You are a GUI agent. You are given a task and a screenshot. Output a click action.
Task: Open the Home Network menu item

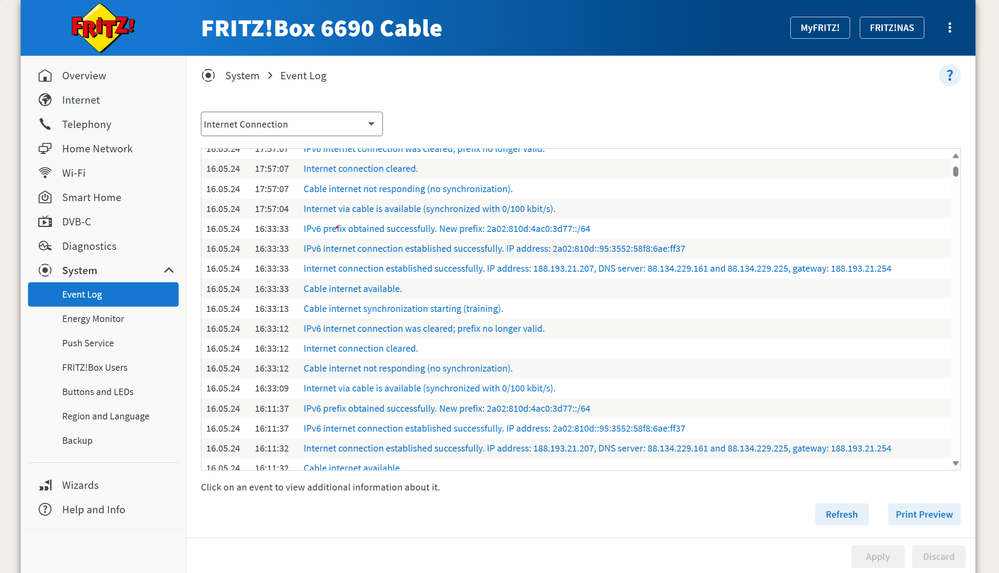97,149
